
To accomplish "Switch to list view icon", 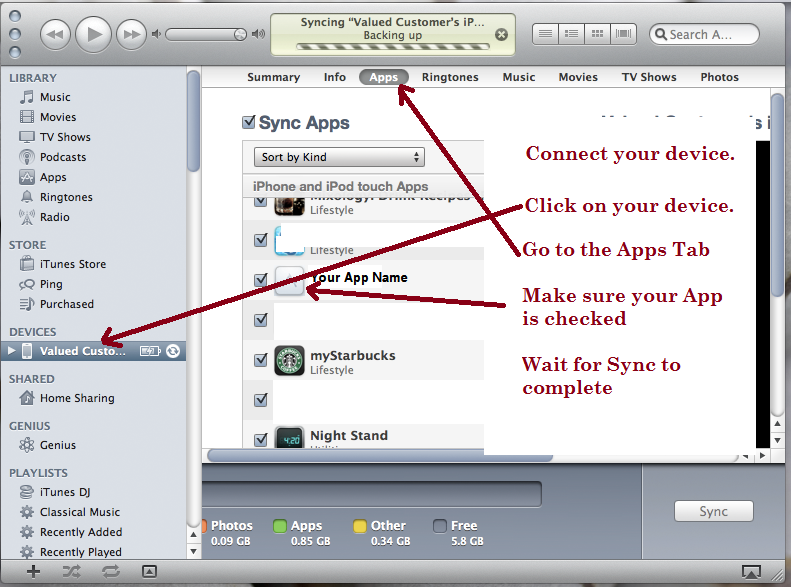I will coord(545,34).
